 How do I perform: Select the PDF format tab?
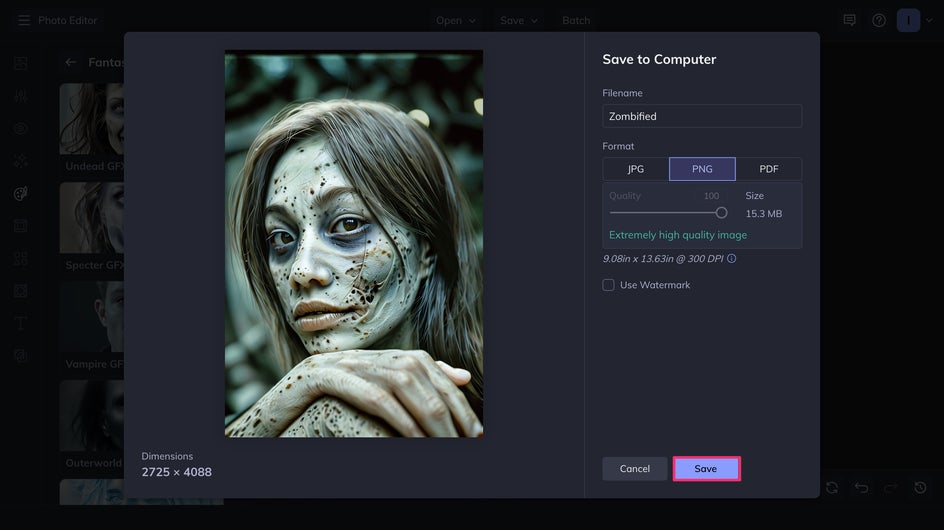coord(769,169)
